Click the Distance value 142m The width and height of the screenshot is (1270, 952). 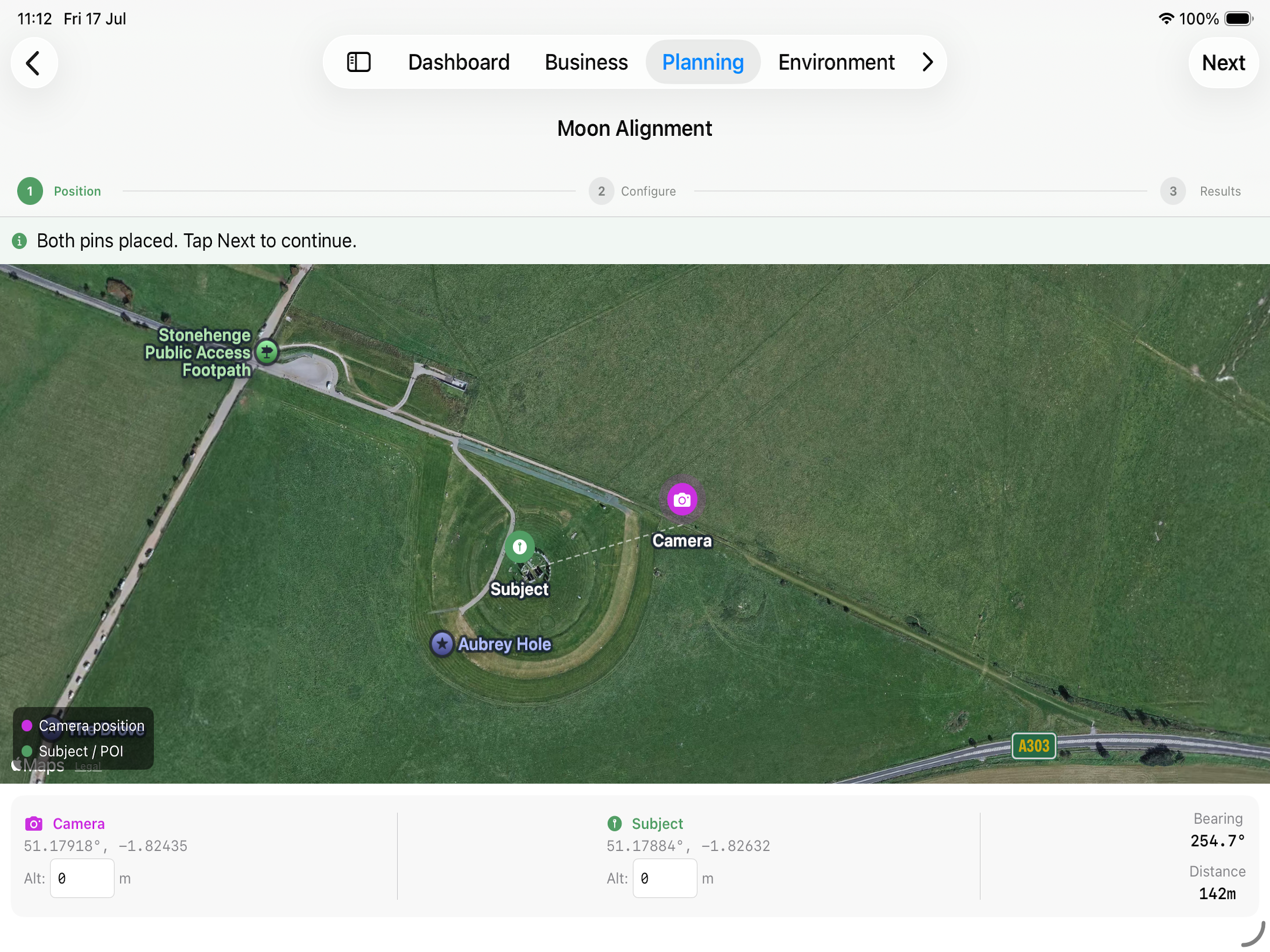pyautogui.click(x=1217, y=894)
